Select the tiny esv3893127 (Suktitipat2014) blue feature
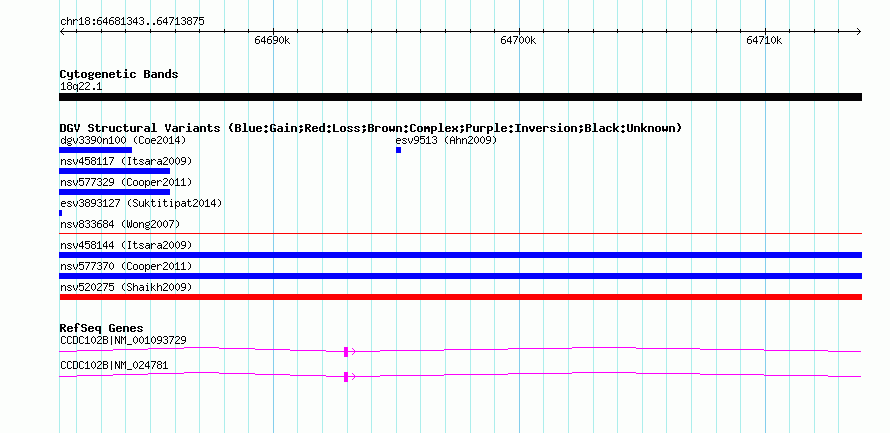This screenshot has width=890, height=433. (x=61, y=213)
